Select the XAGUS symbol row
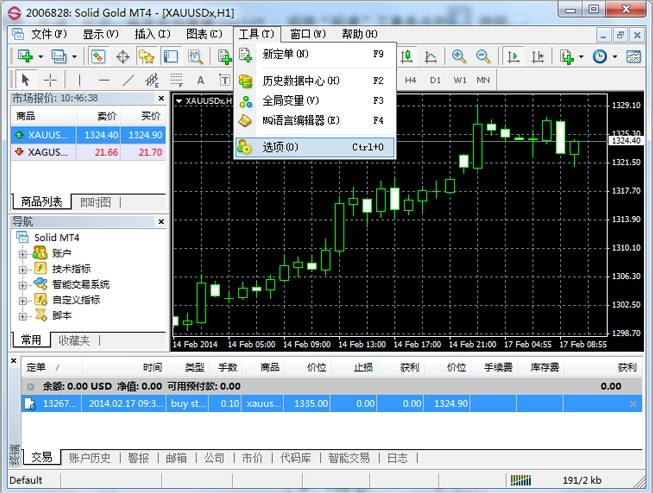 coord(44,152)
